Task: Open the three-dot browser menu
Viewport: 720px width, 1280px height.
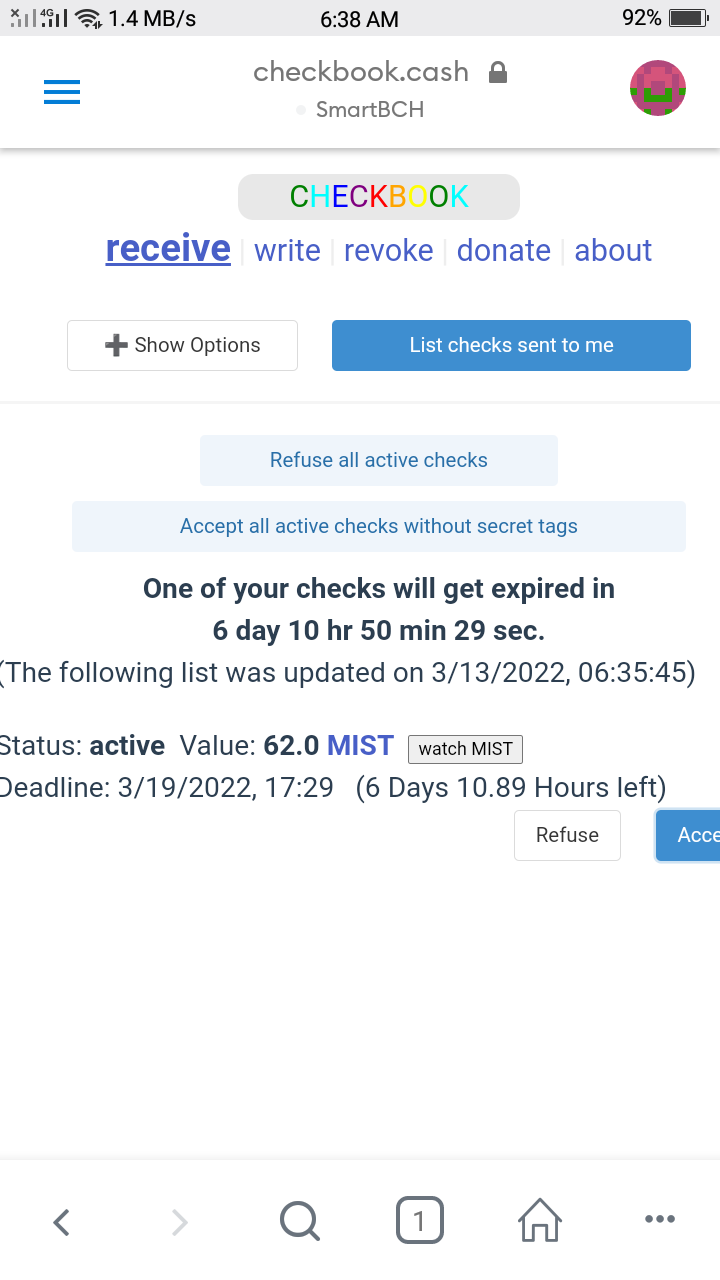Action: pyautogui.click(x=660, y=1219)
